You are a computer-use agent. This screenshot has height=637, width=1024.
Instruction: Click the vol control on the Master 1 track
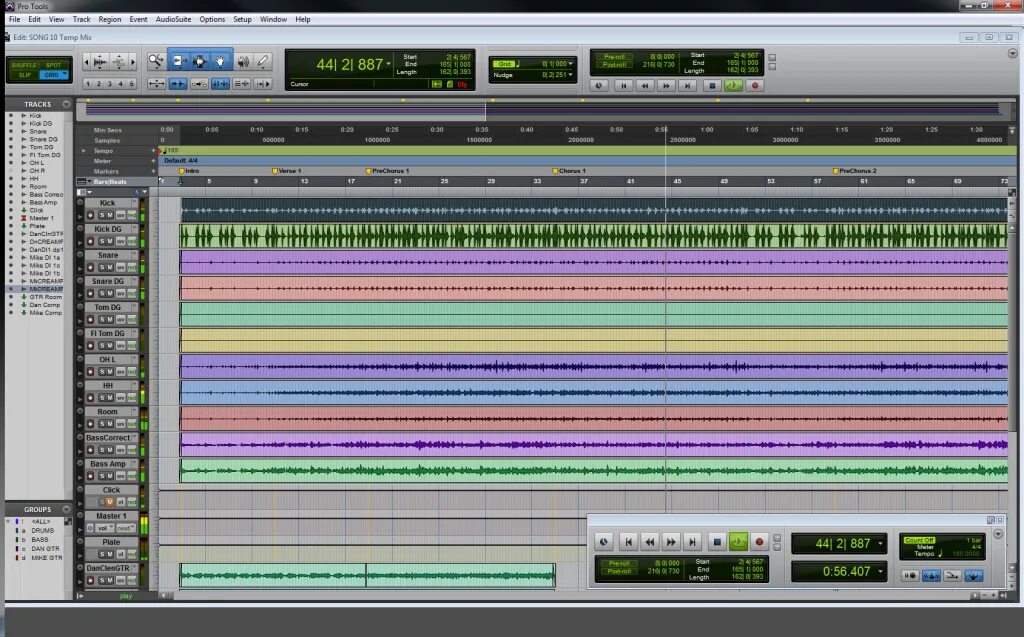(104, 527)
